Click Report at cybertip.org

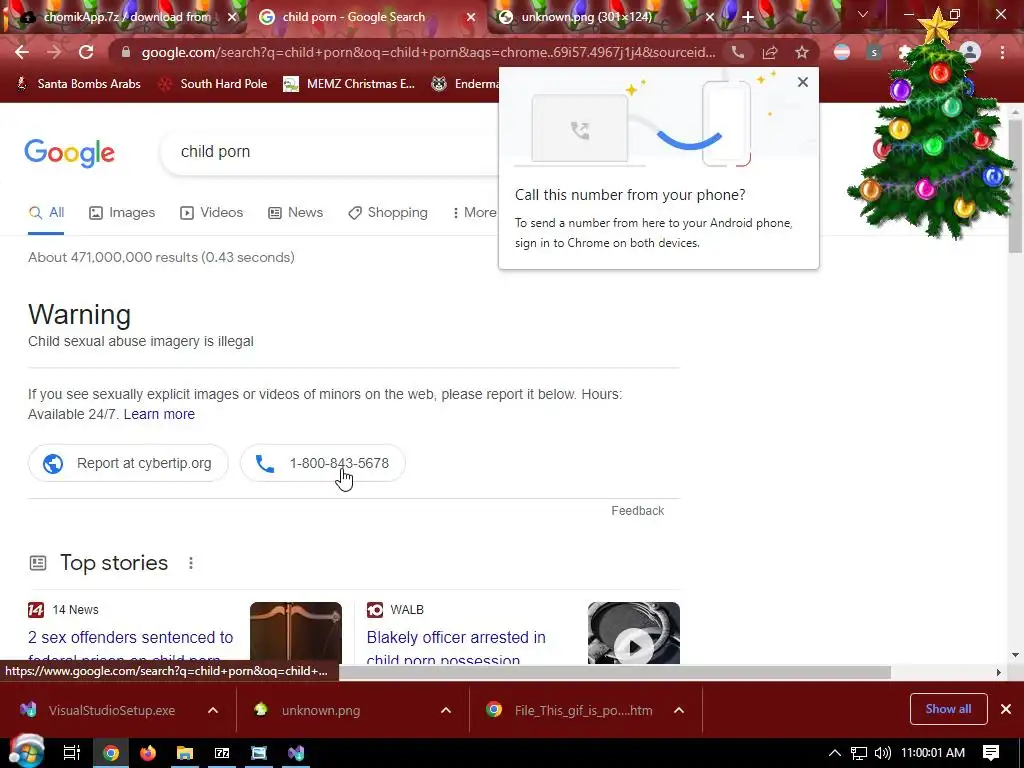(128, 463)
